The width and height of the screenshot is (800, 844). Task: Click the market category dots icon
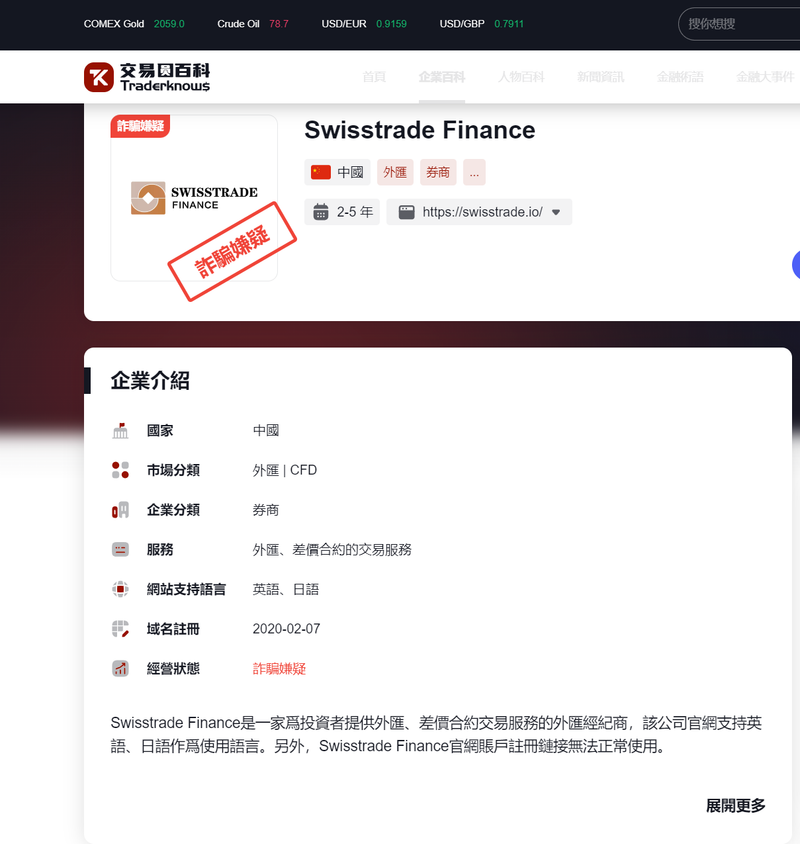[121, 470]
